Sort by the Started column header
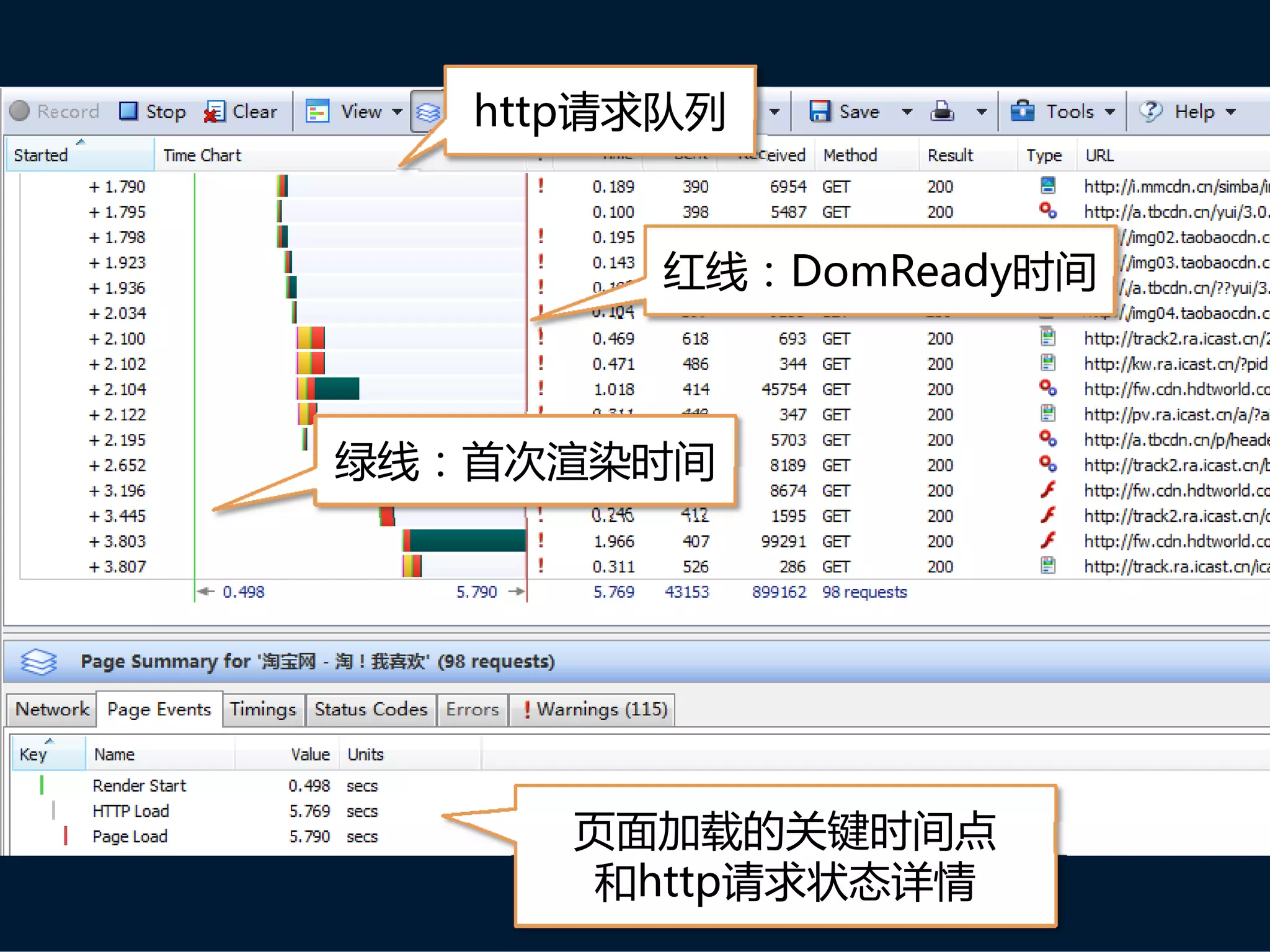 point(79,154)
